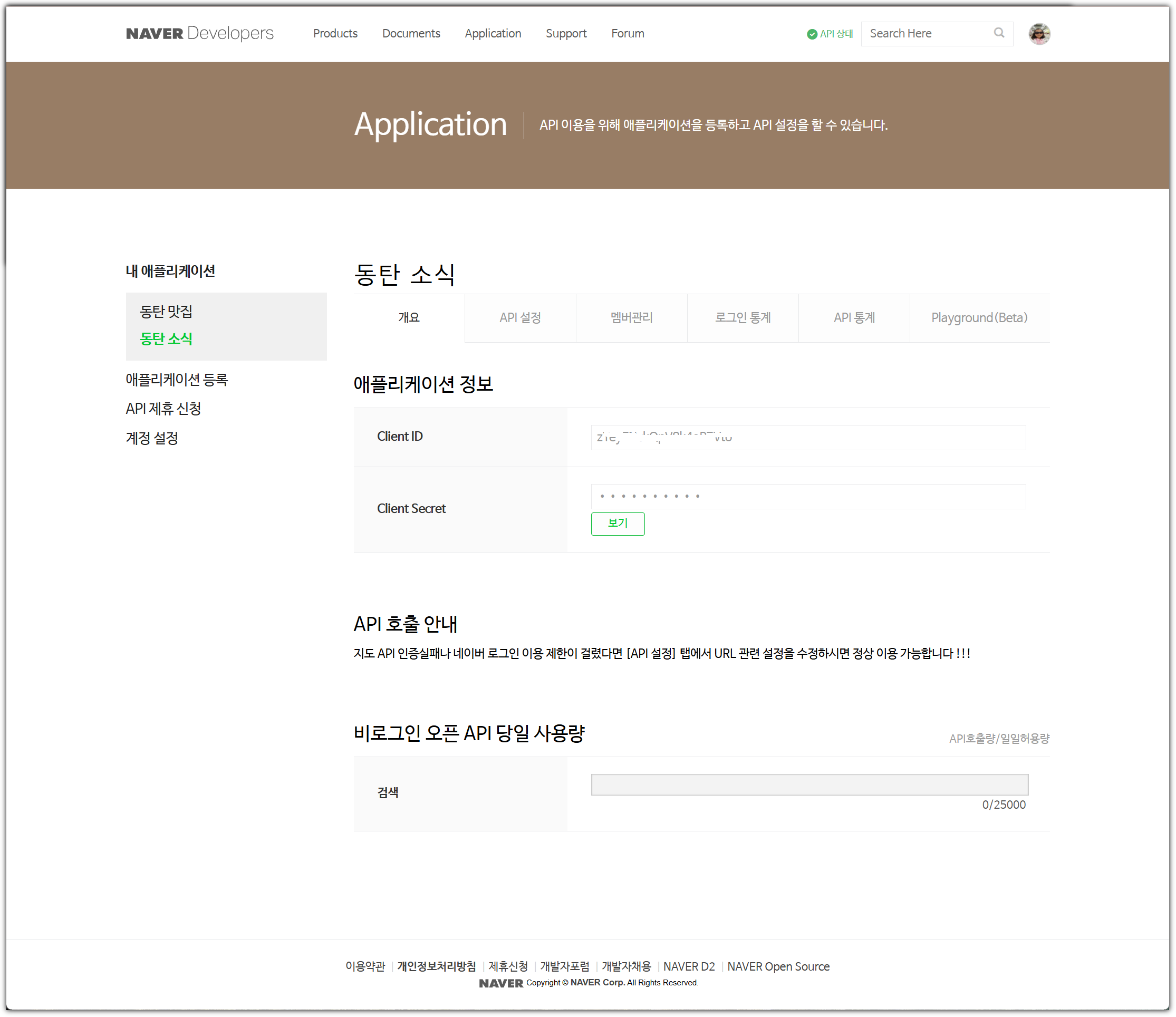Open 애플리케이션 등록 link
This screenshot has height=1017, width=1176.
tap(177, 380)
